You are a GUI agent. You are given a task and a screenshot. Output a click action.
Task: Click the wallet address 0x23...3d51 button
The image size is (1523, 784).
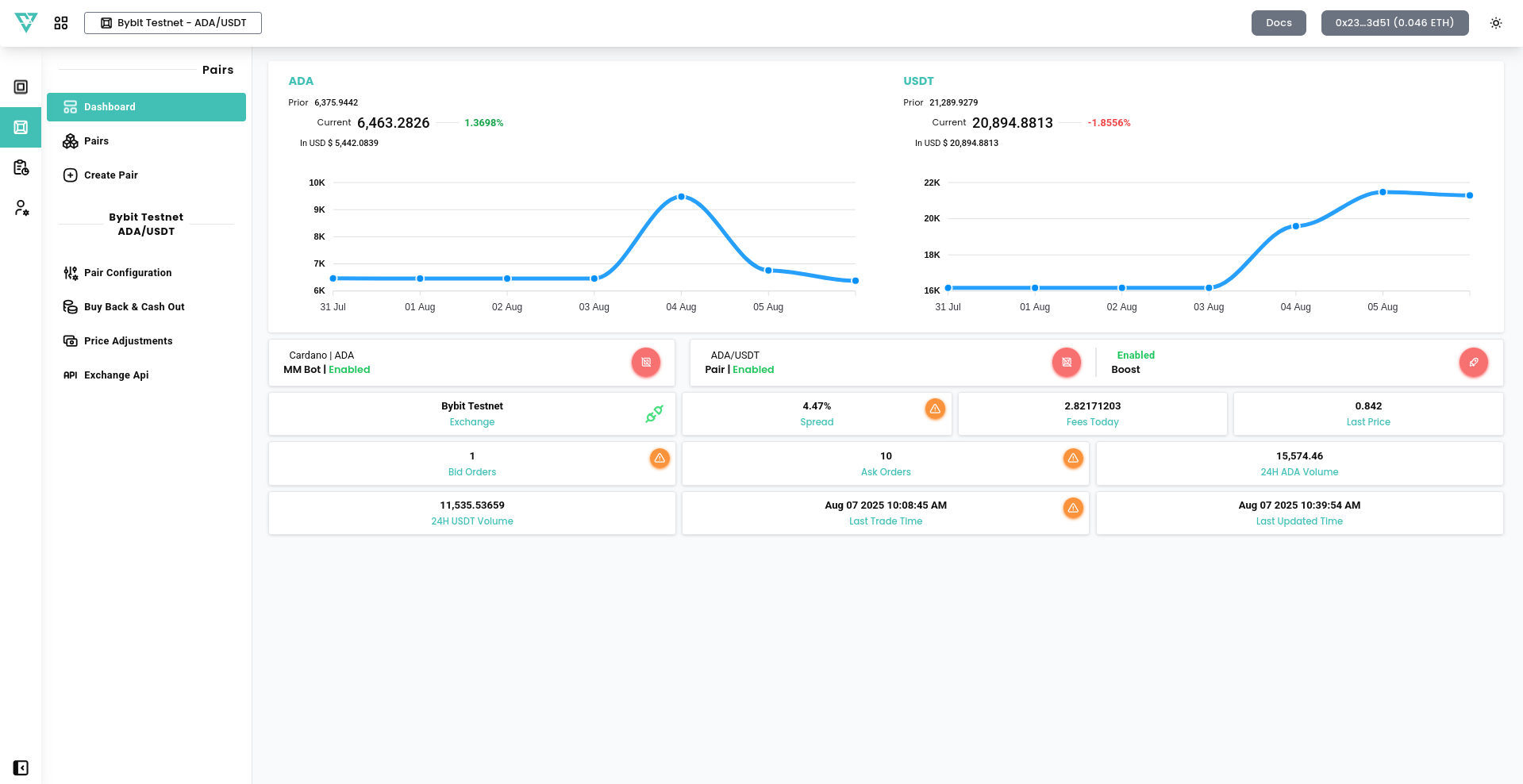coord(1394,23)
